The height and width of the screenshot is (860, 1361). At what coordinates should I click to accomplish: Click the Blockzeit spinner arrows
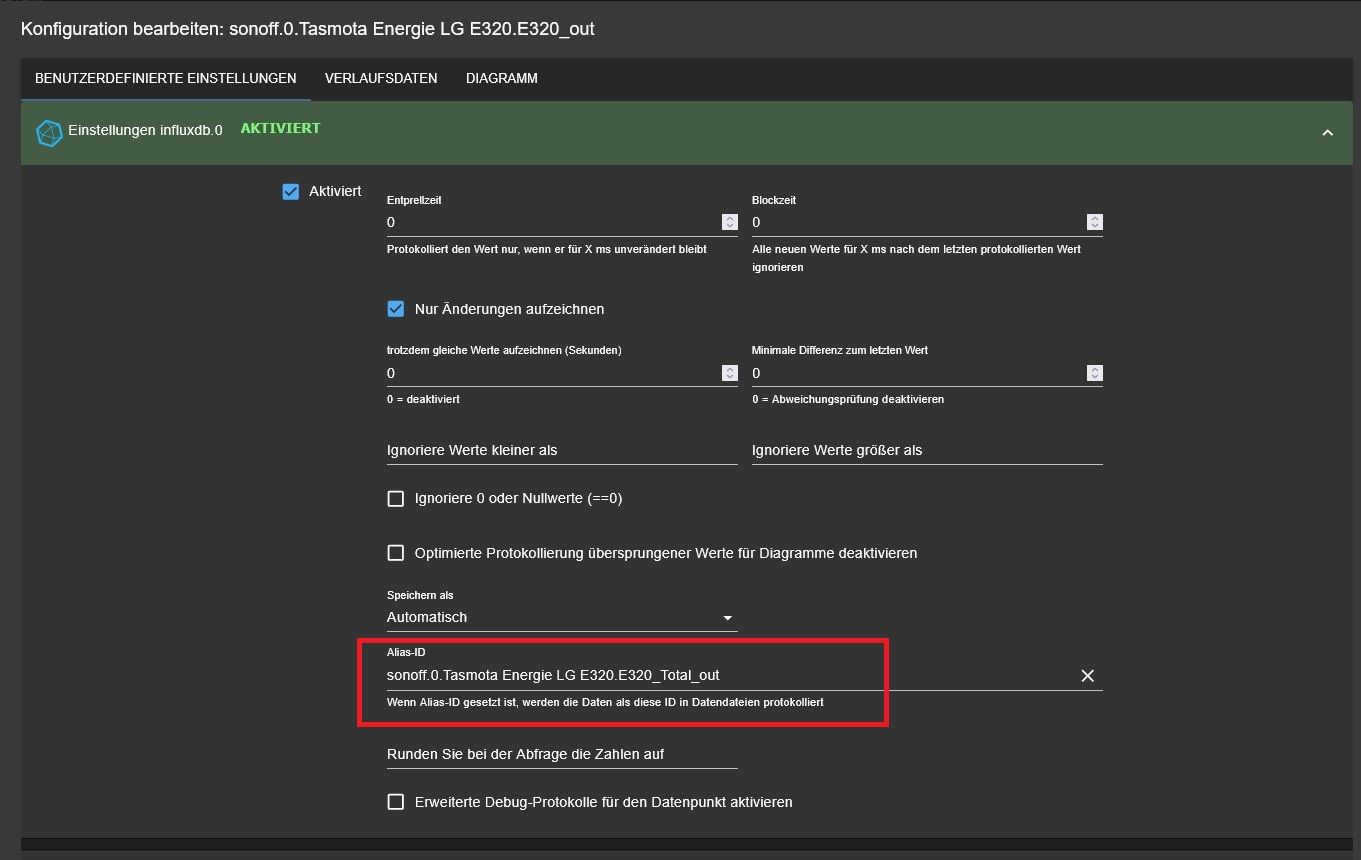(x=1094, y=222)
